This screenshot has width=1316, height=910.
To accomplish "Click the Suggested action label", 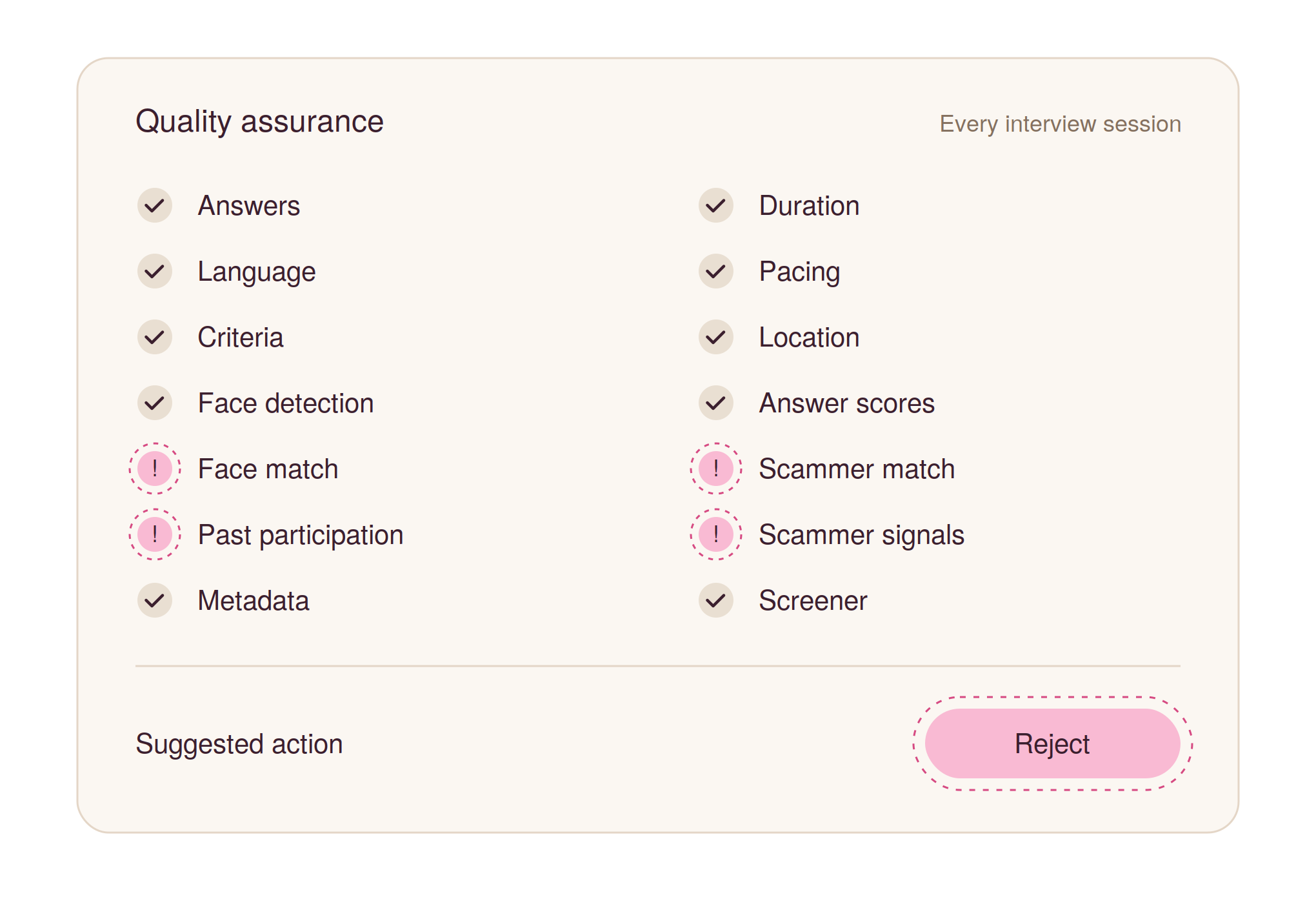I will click(239, 744).
